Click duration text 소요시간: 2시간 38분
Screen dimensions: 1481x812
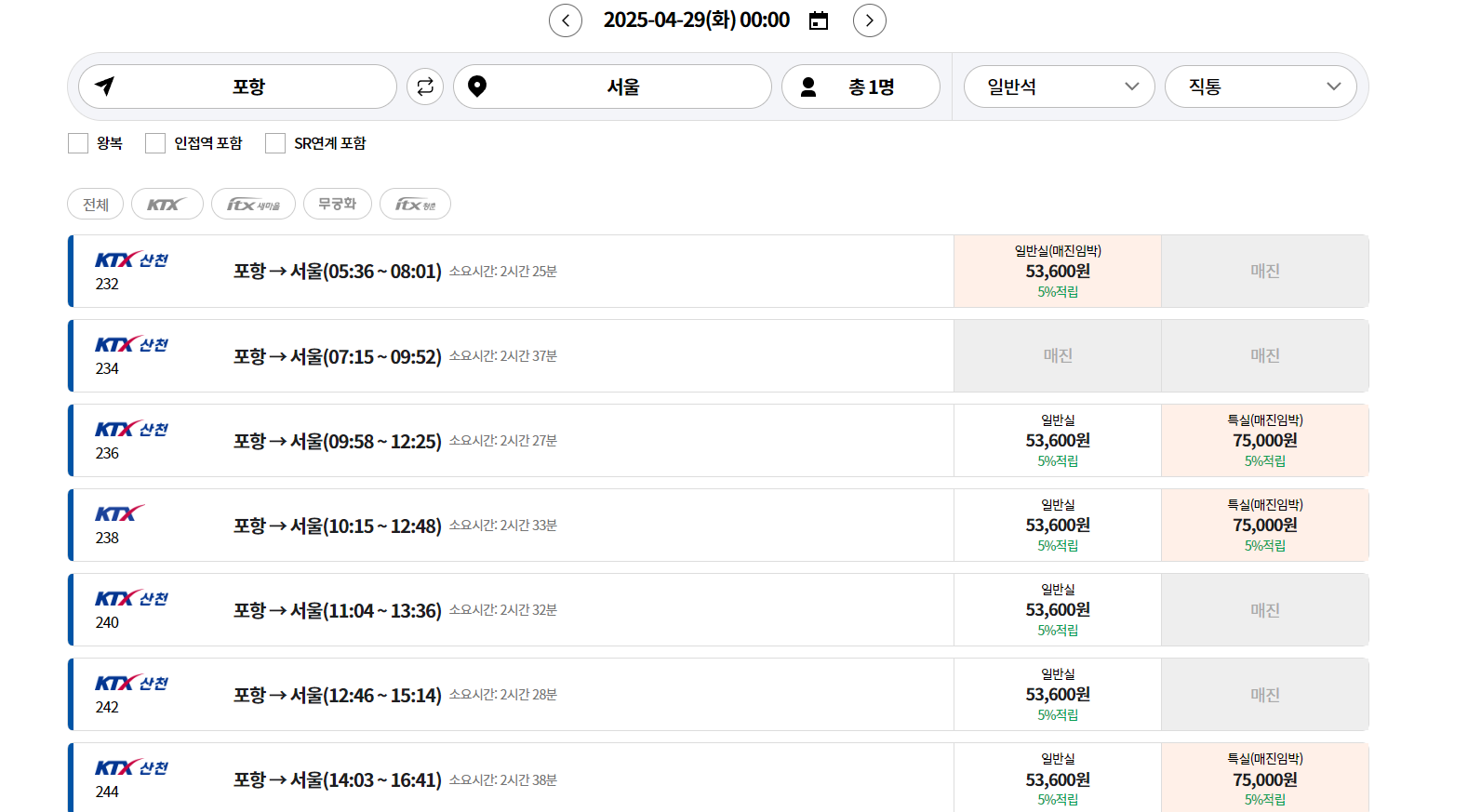pyautogui.click(x=503, y=780)
